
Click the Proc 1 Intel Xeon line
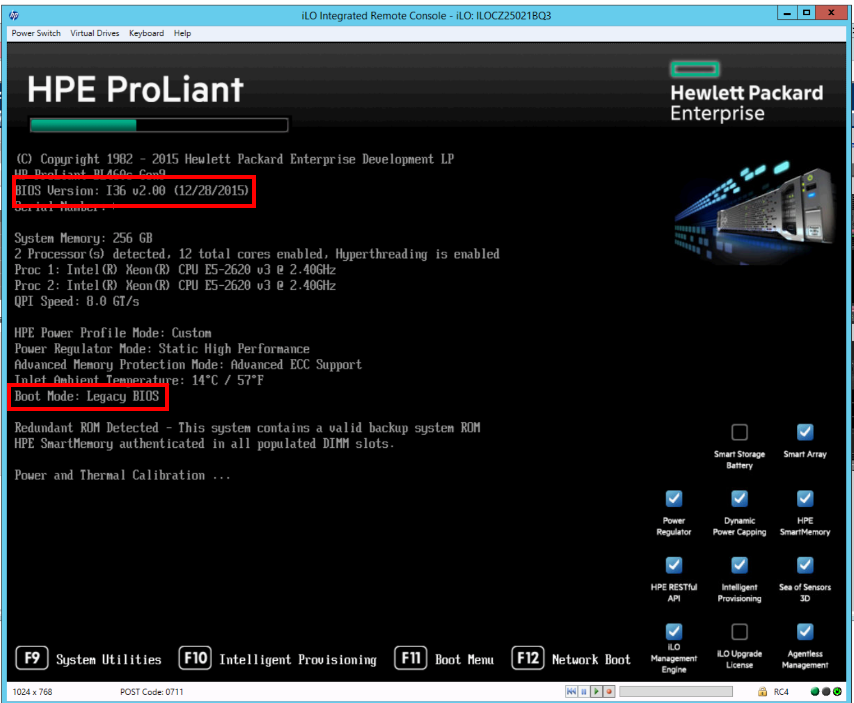[175, 270]
